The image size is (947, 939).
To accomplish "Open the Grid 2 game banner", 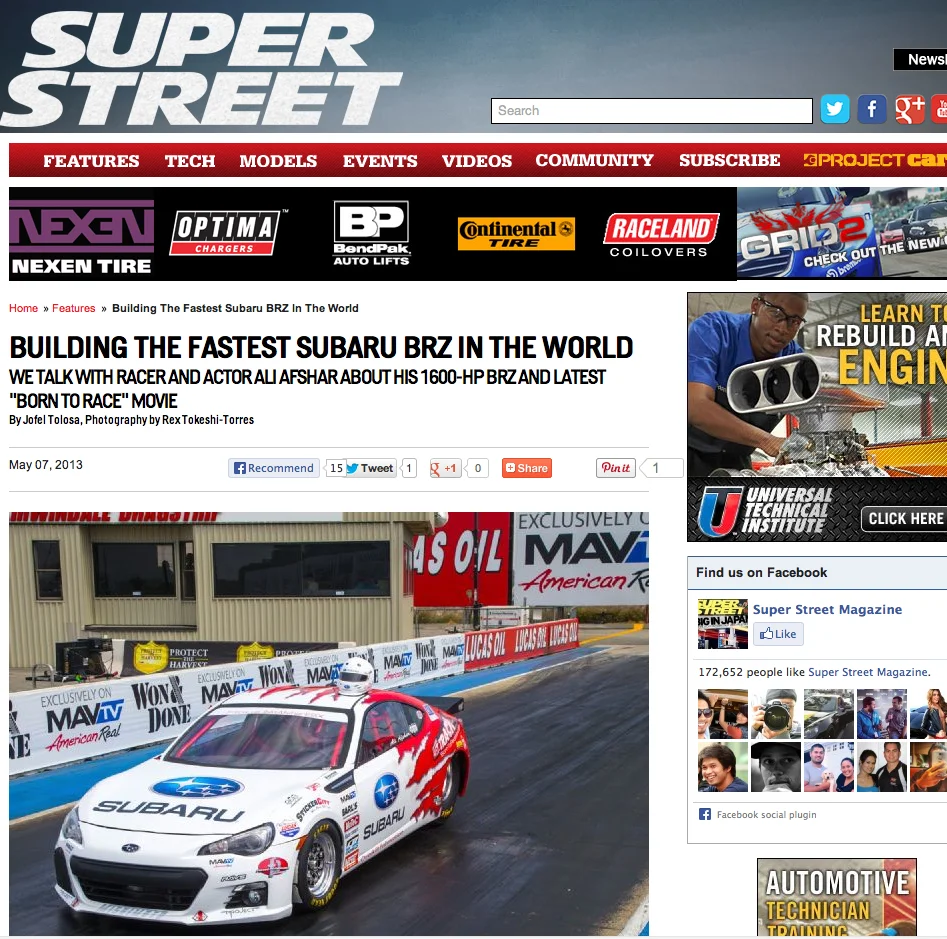I will (x=842, y=232).
